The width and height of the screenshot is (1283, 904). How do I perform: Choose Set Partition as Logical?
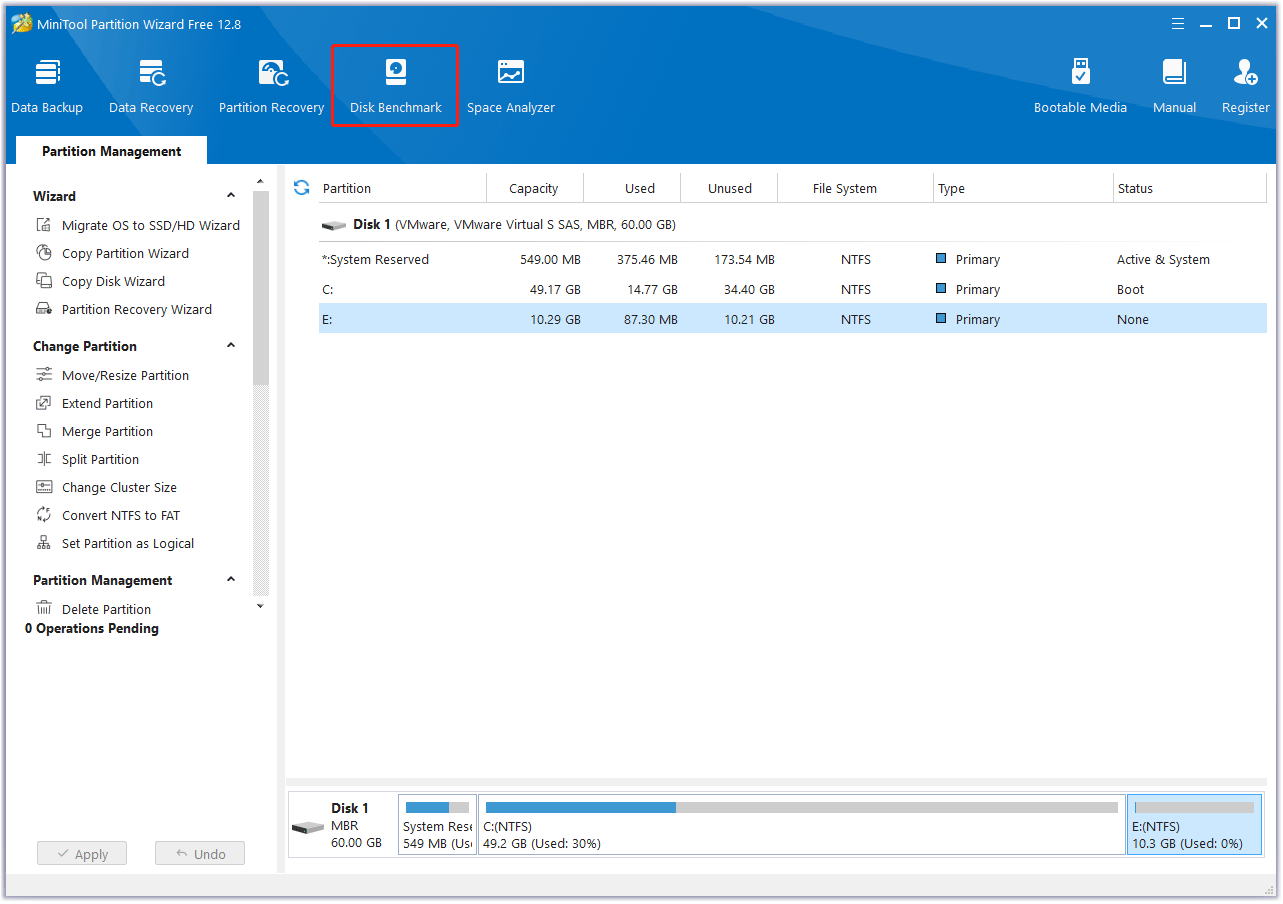(x=115, y=543)
